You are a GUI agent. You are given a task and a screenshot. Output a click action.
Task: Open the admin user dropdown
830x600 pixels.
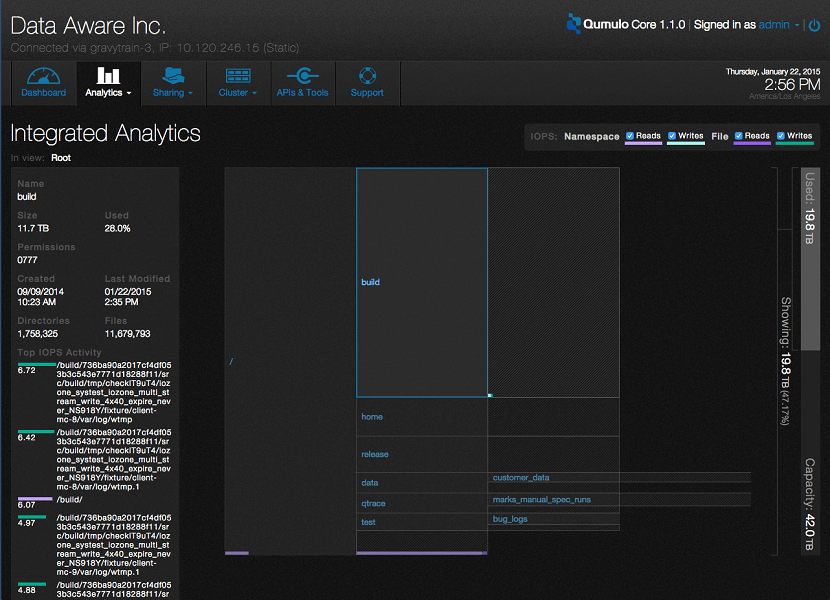click(779, 25)
